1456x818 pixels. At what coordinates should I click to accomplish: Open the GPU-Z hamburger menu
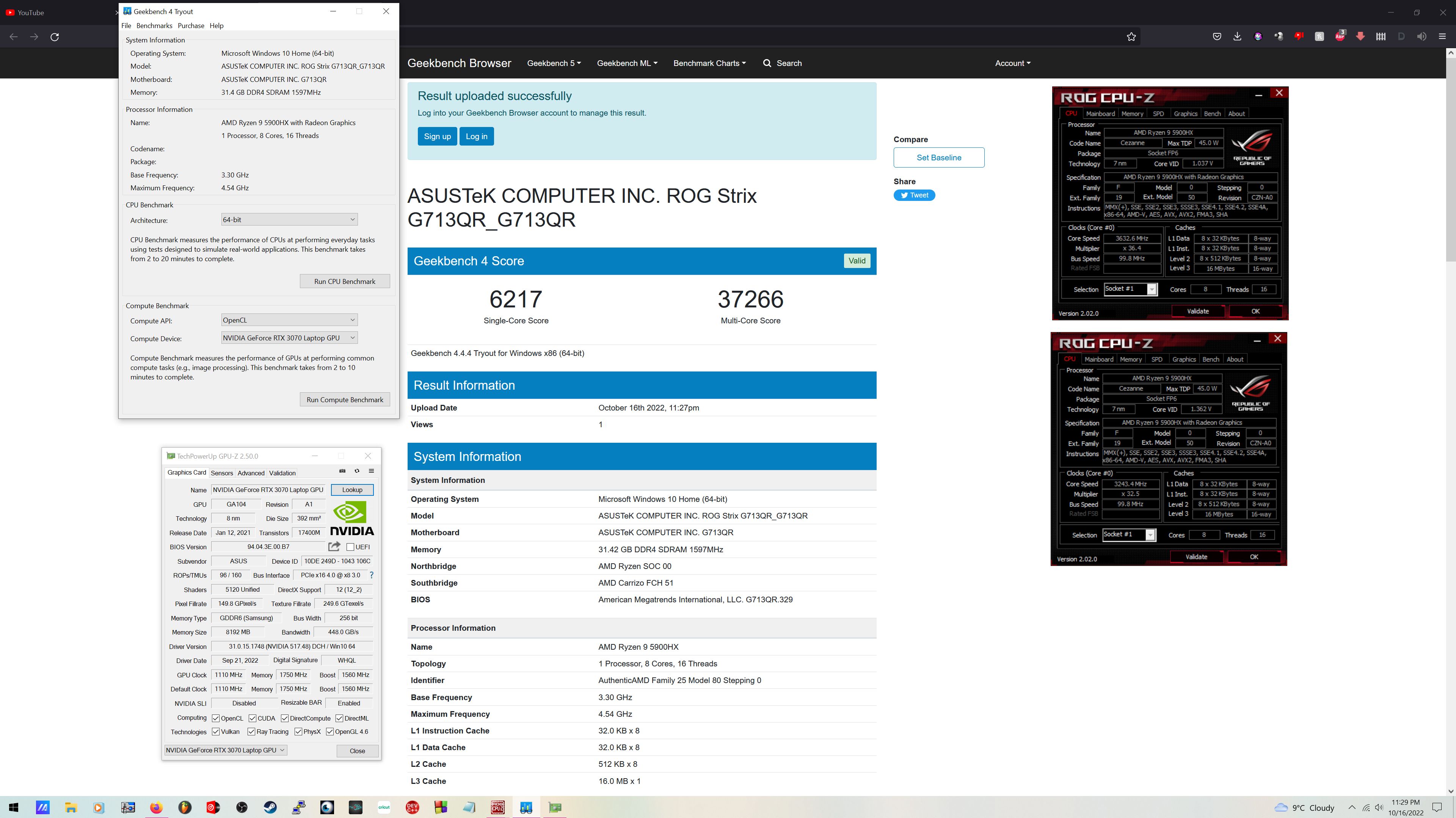pyautogui.click(x=371, y=470)
